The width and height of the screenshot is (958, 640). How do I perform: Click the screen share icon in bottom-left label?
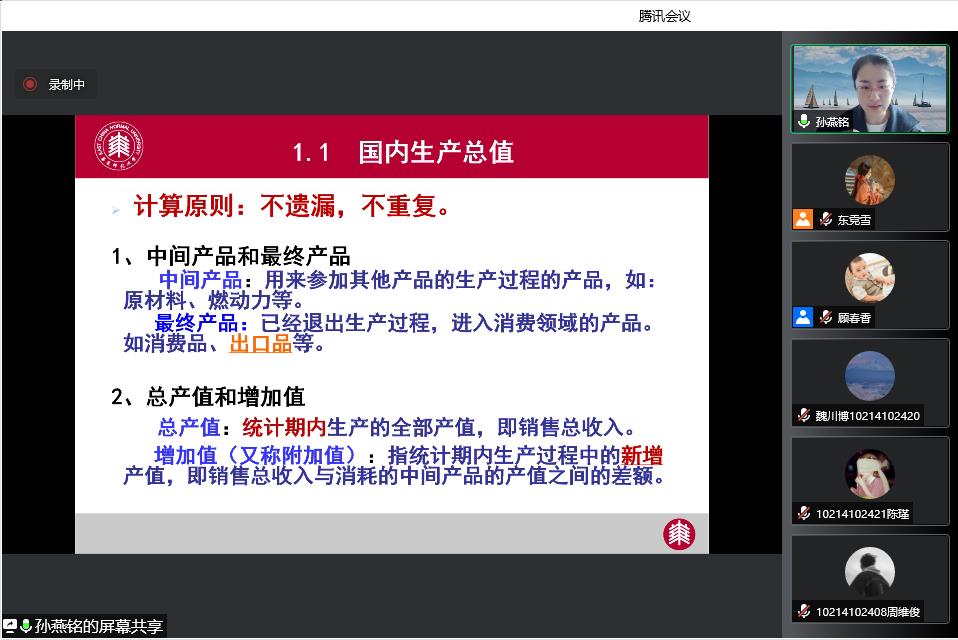coord(10,627)
